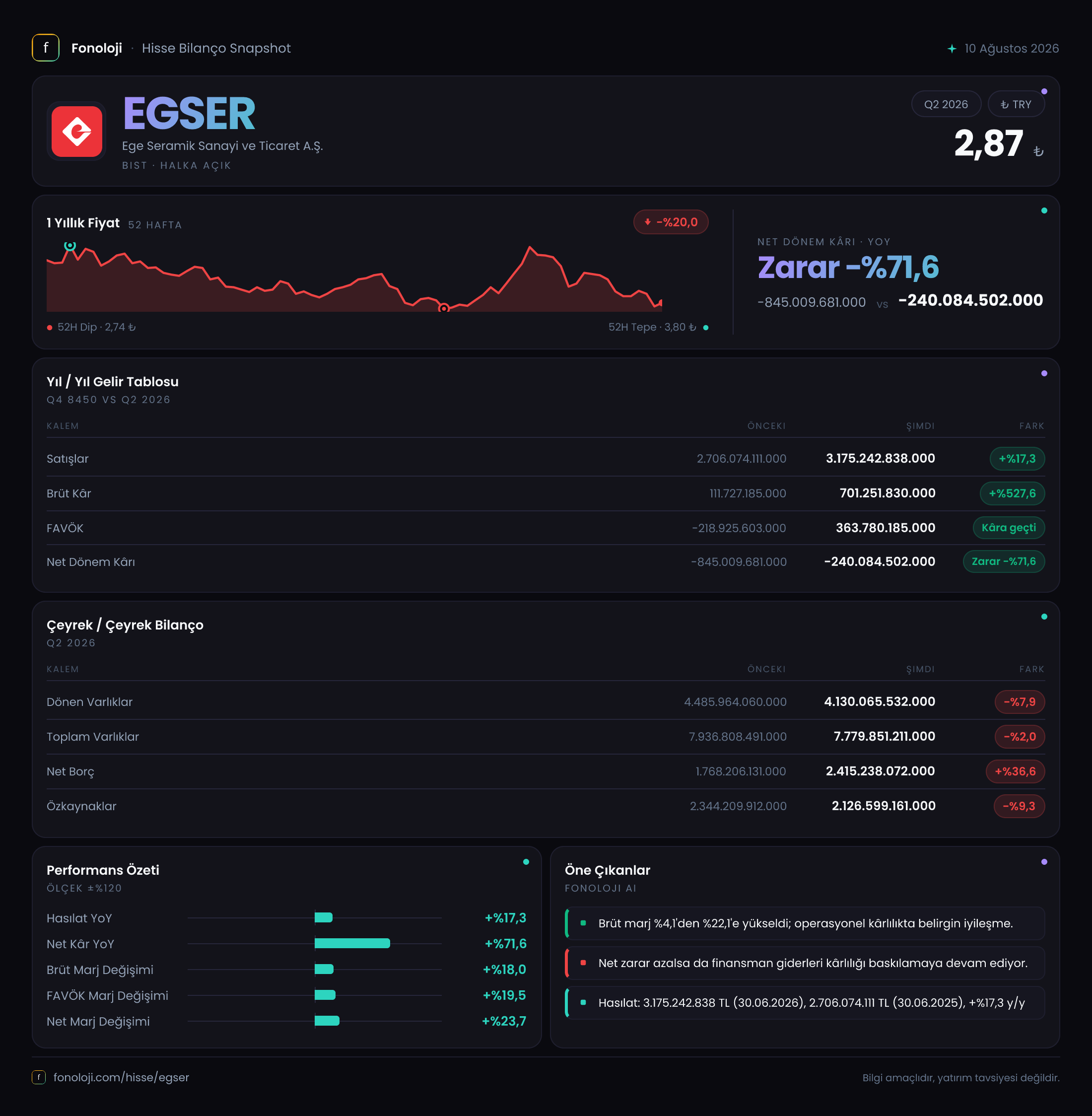
Task: Click Satışlar current value 3.175.242.838.000
Action: [x=881, y=458]
